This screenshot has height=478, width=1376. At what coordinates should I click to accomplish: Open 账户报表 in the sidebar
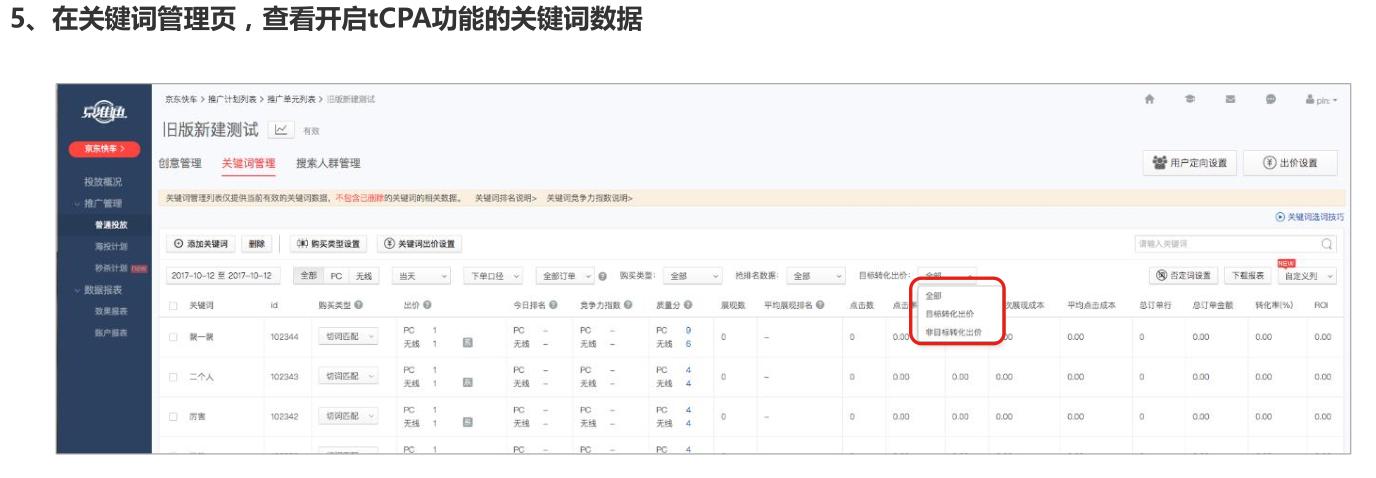point(109,331)
